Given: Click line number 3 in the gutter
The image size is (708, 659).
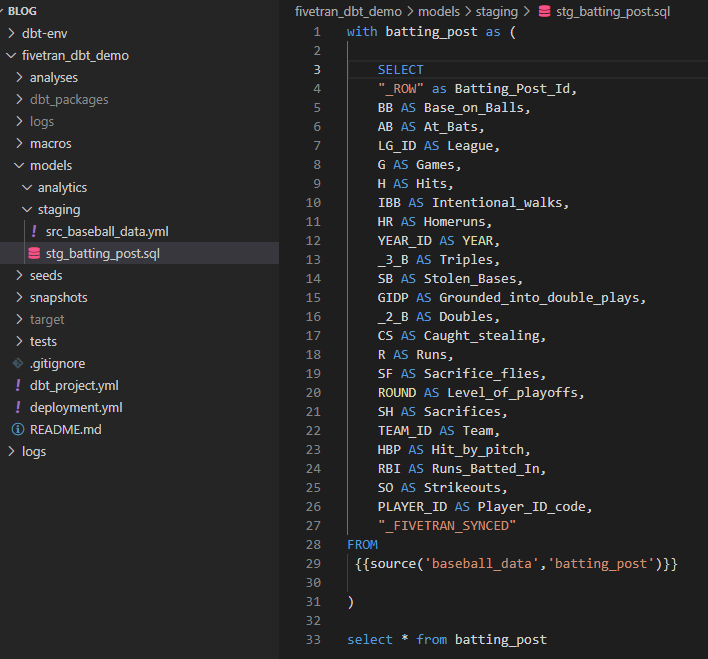Looking at the screenshot, I should 317,70.
